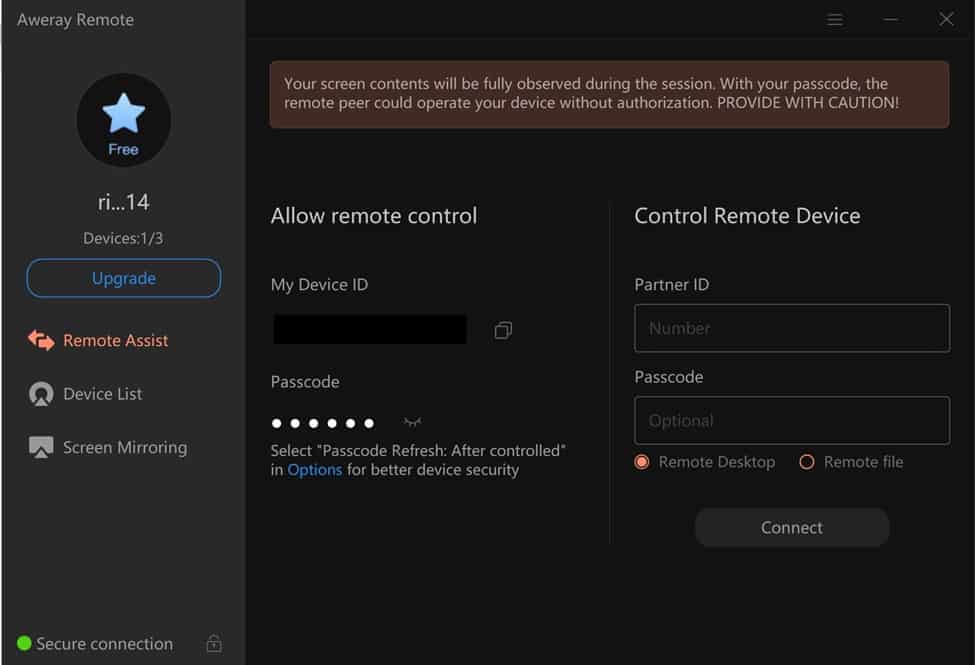Click the Upgrade button

pos(124,278)
